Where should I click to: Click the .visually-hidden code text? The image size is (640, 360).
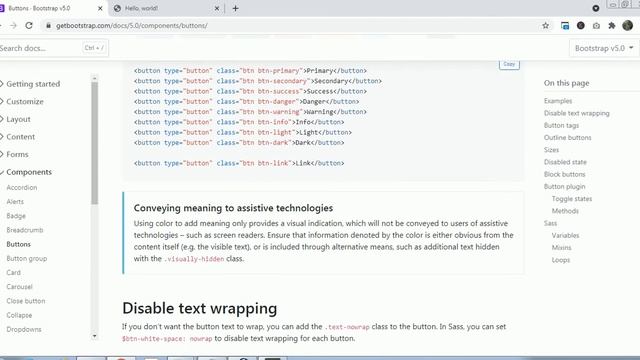[194, 259]
